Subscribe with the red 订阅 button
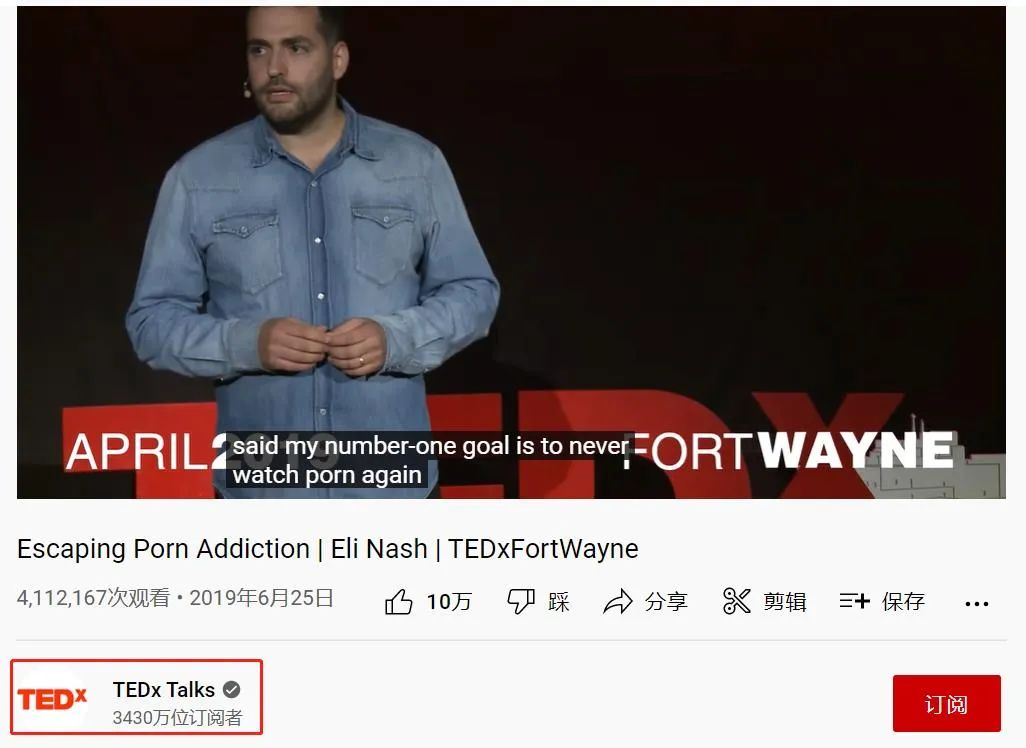1026x748 pixels. pyautogui.click(x=946, y=703)
